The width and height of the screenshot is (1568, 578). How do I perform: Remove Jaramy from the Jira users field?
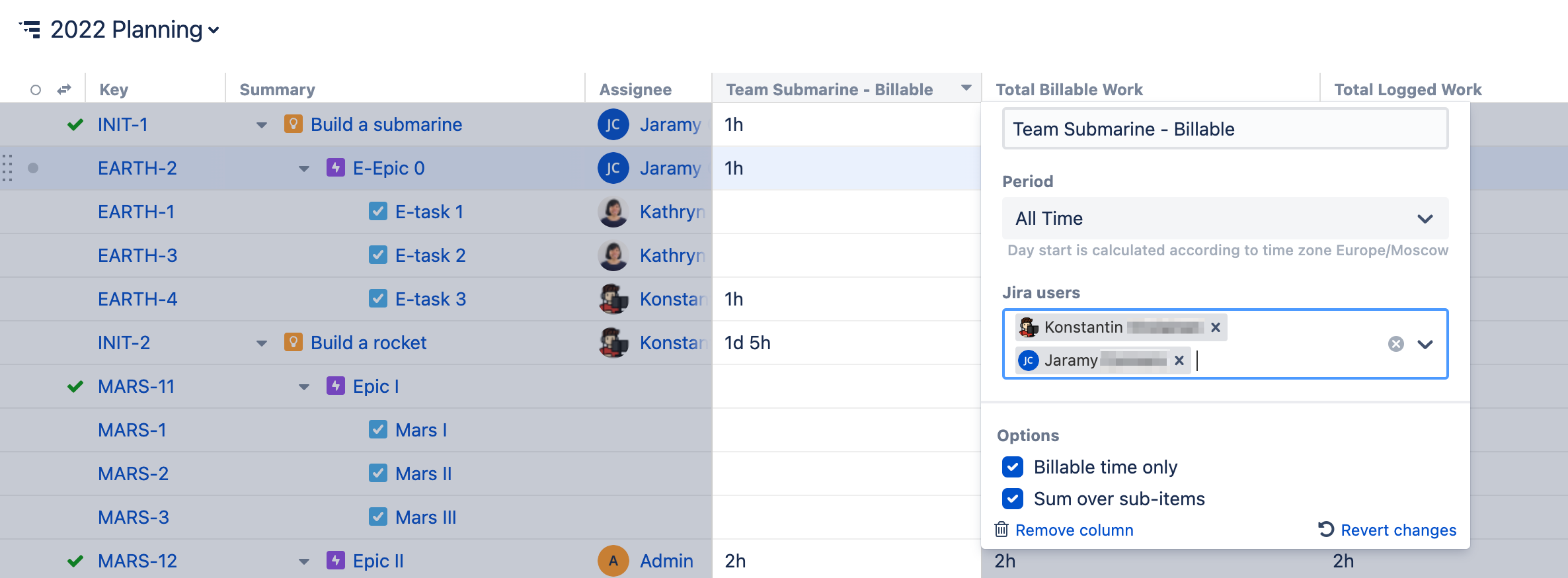[1179, 360]
